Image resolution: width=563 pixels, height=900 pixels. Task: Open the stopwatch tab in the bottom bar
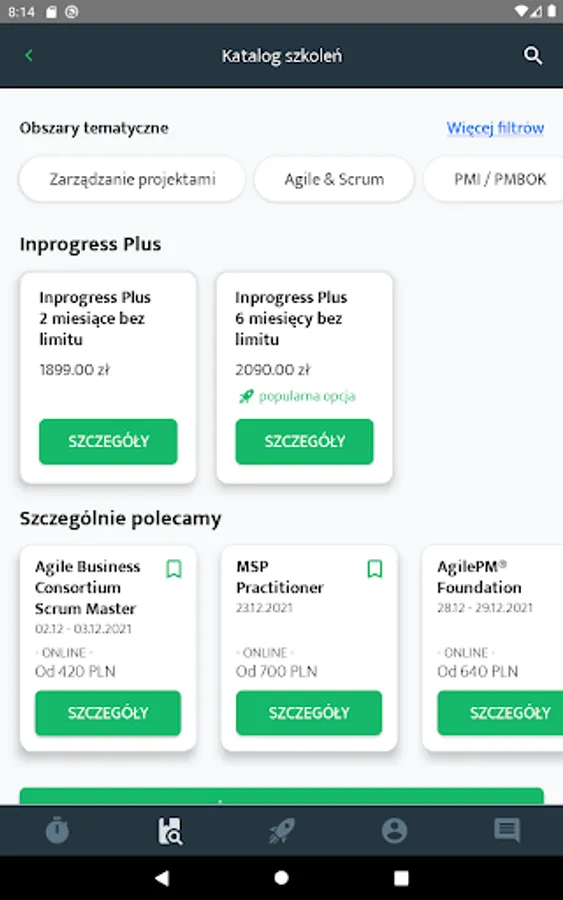57,831
